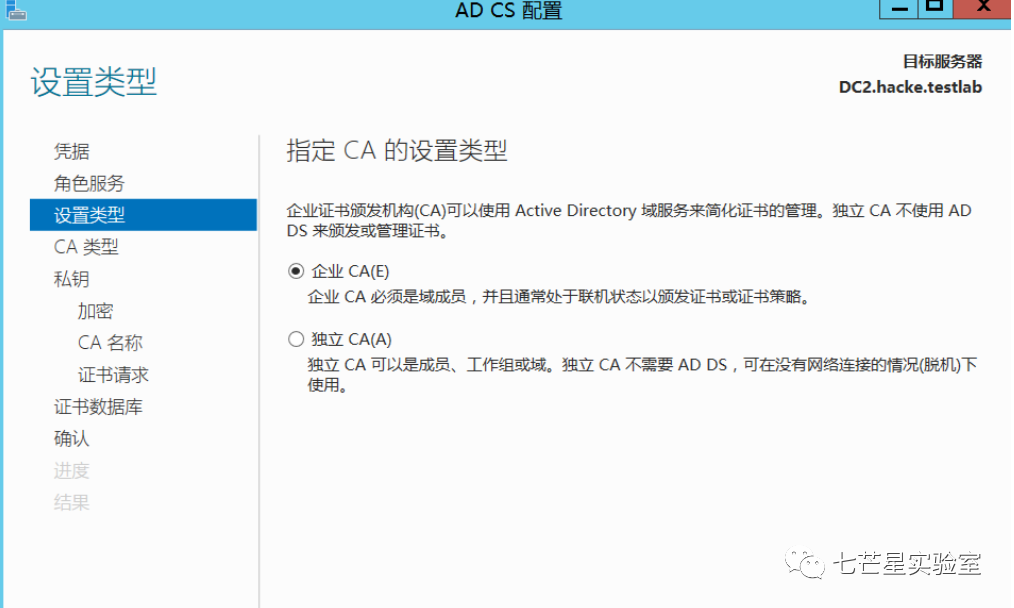
Task: Click the 目标服务器 label
Action: (x=942, y=61)
